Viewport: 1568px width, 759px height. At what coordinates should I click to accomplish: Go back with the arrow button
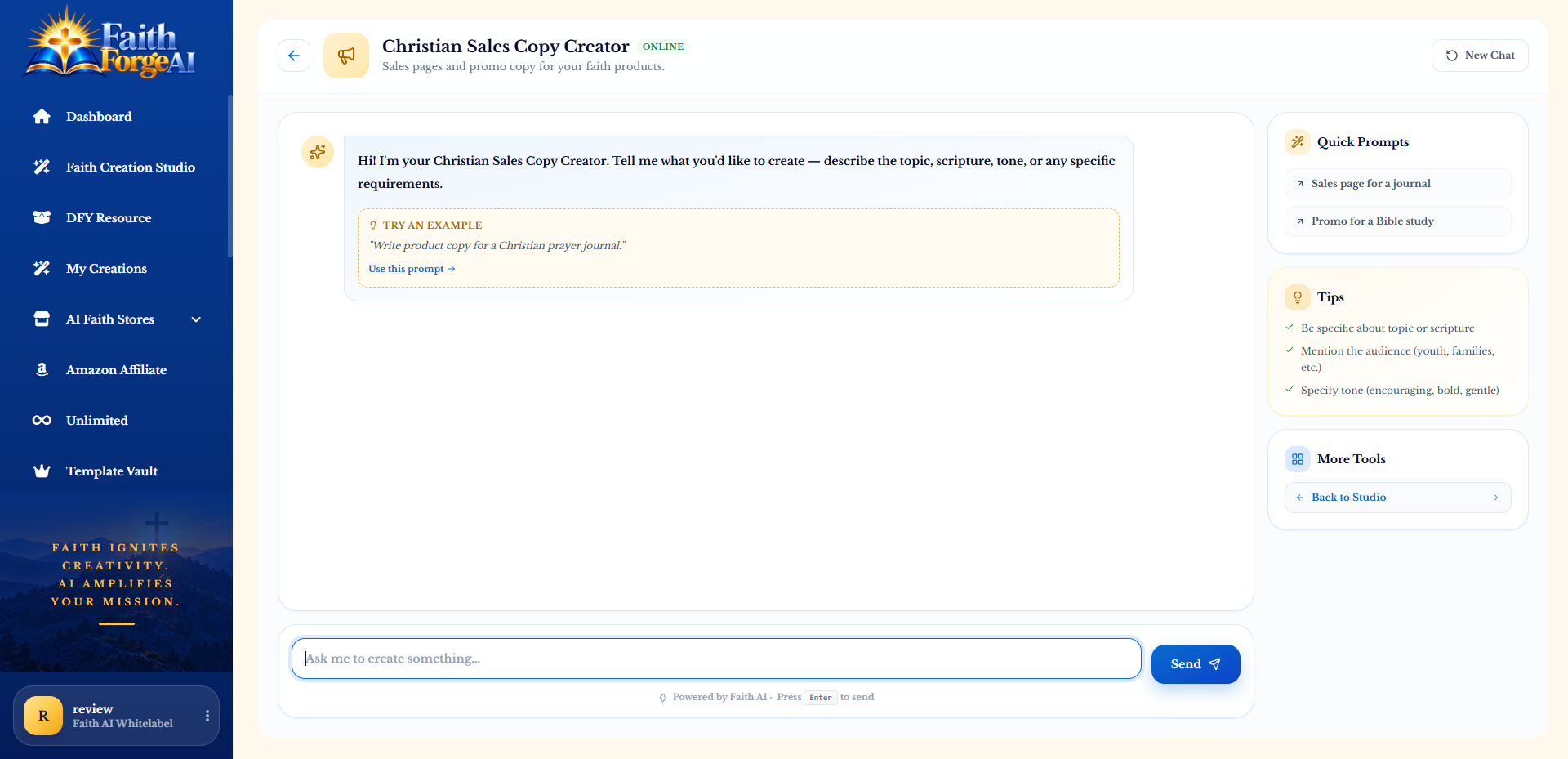click(294, 56)
